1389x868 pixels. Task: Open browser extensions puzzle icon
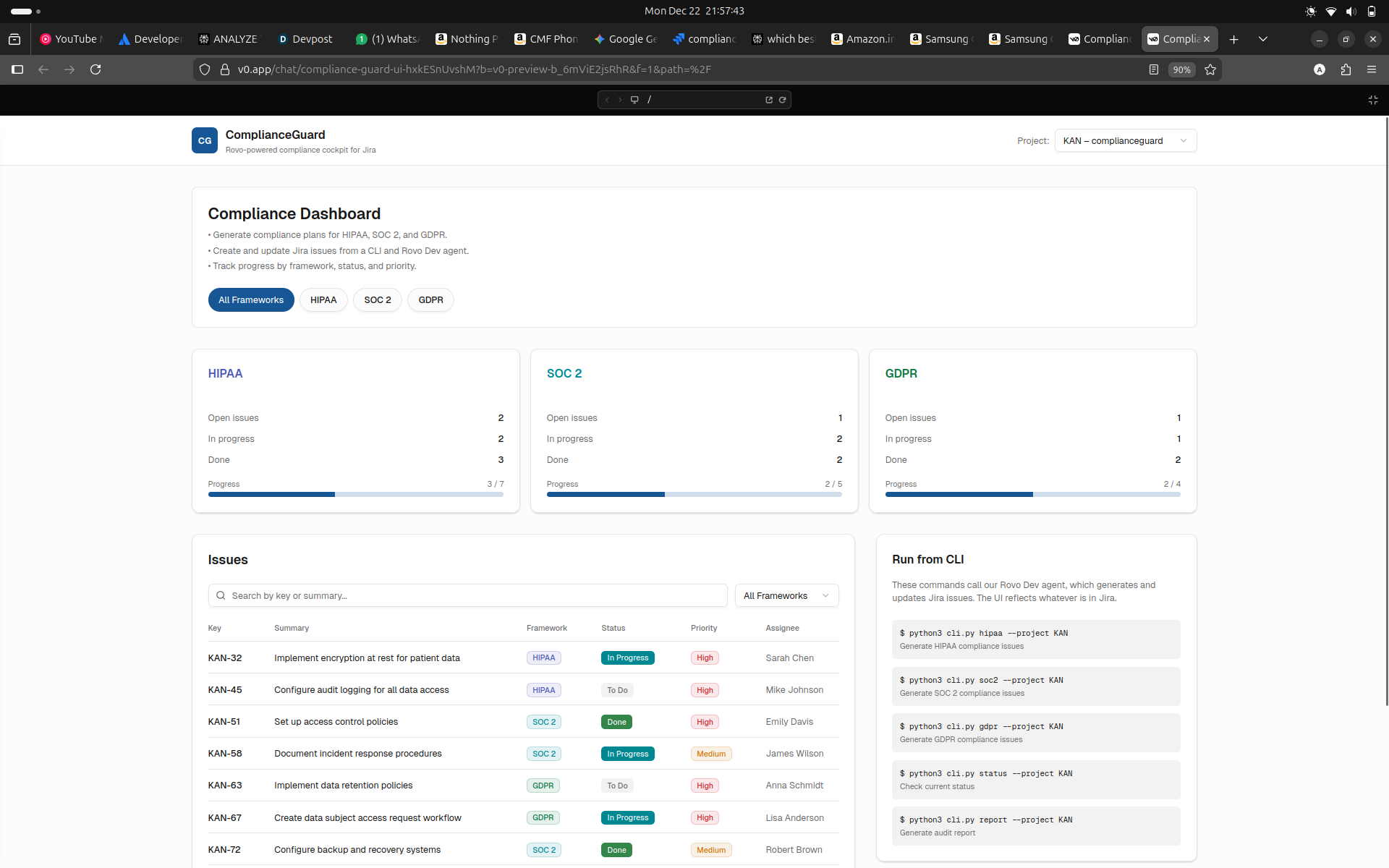1346,69
